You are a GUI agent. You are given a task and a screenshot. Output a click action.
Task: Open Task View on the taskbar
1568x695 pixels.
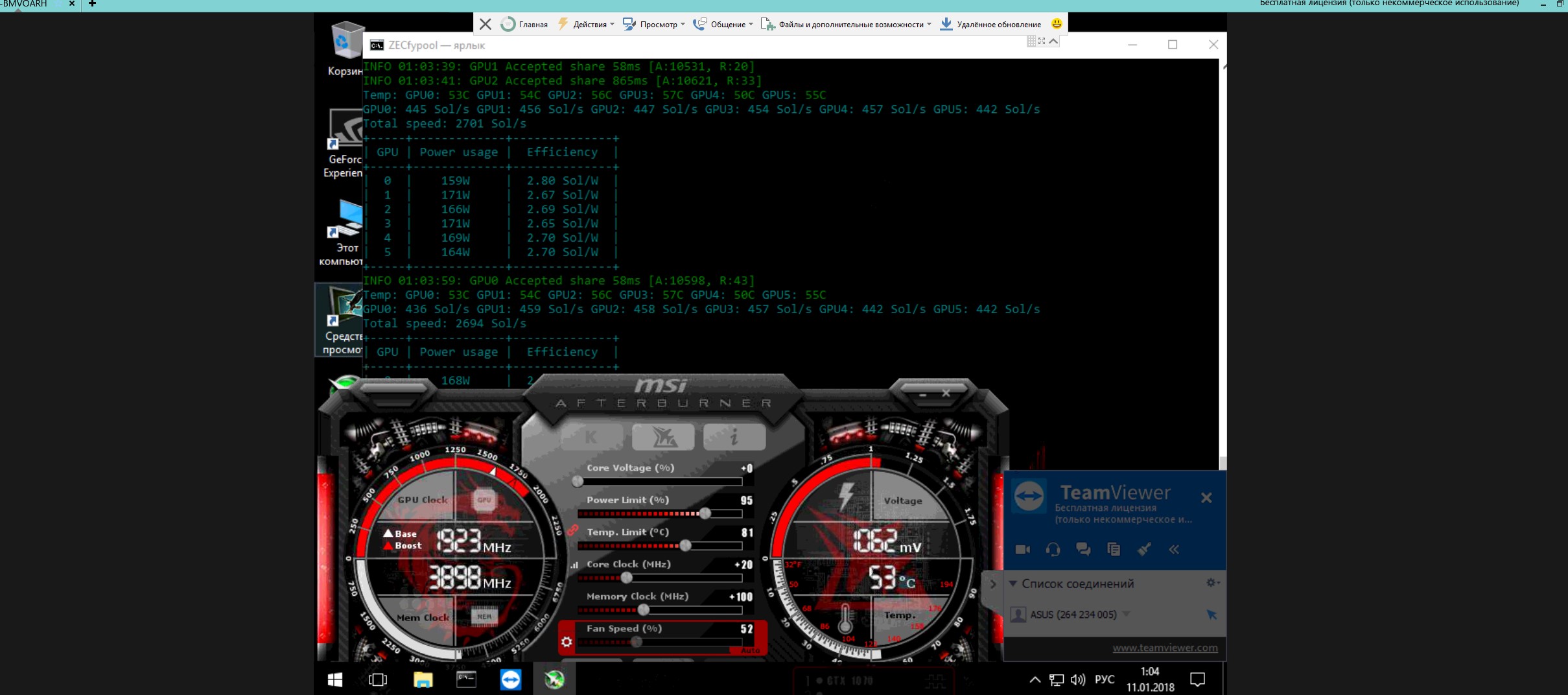(377, 679)
